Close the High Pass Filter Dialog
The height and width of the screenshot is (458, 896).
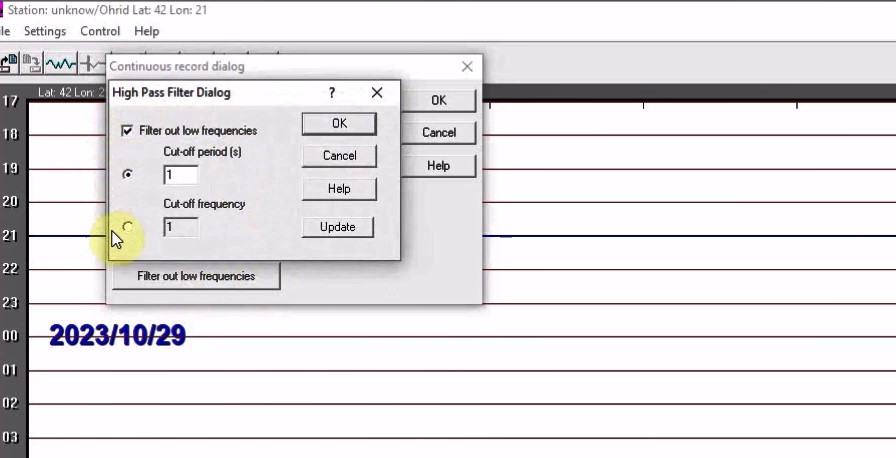click(377, 93)
